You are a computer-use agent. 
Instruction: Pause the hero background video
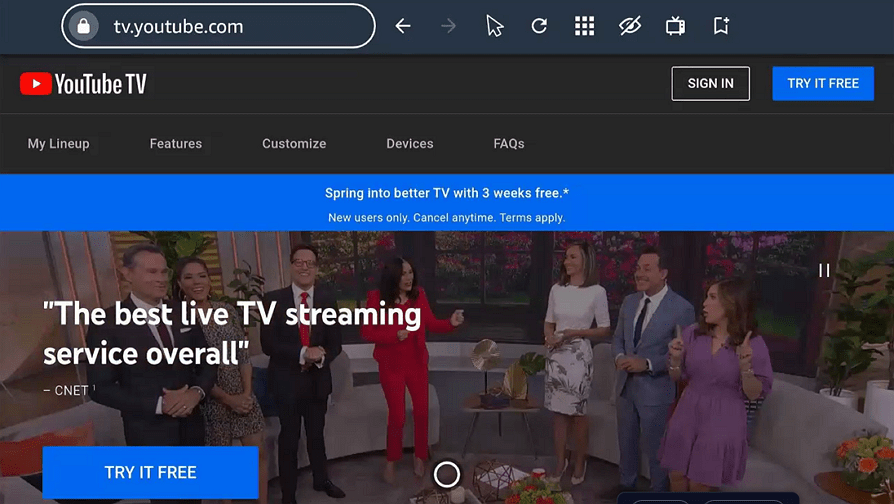824,270
